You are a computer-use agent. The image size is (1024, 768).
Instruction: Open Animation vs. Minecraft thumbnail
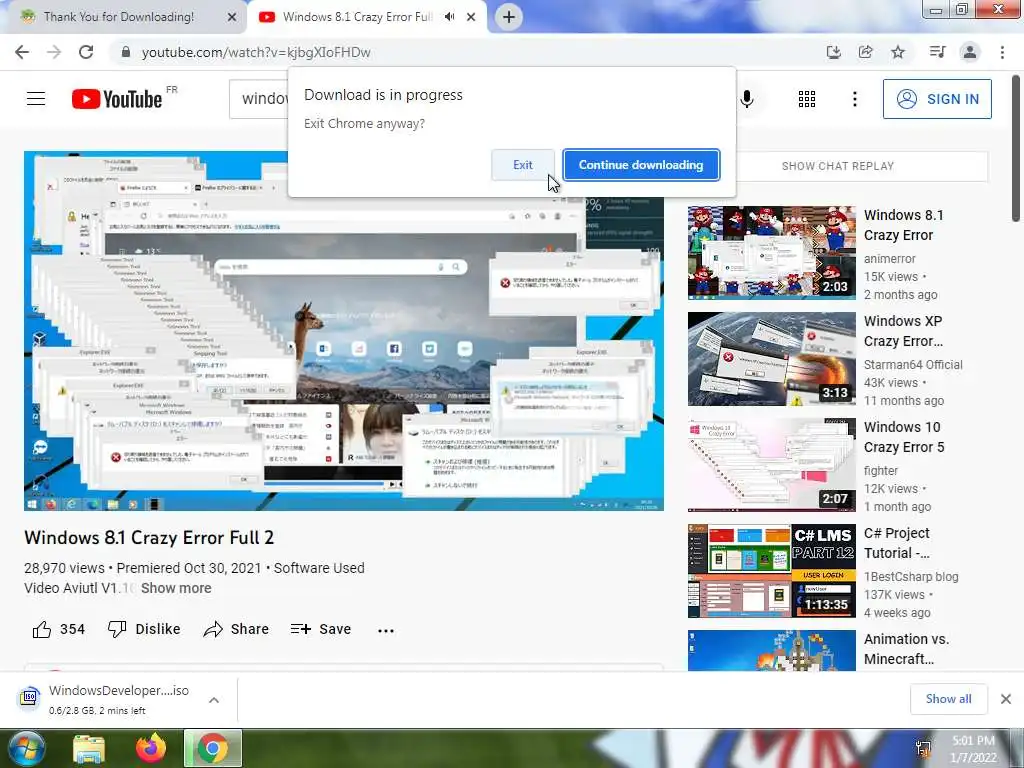coord(771,650)
